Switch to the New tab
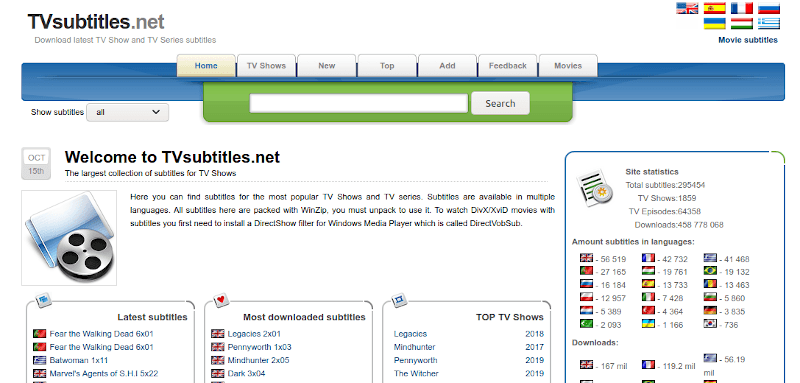 [x=327, y=66]
